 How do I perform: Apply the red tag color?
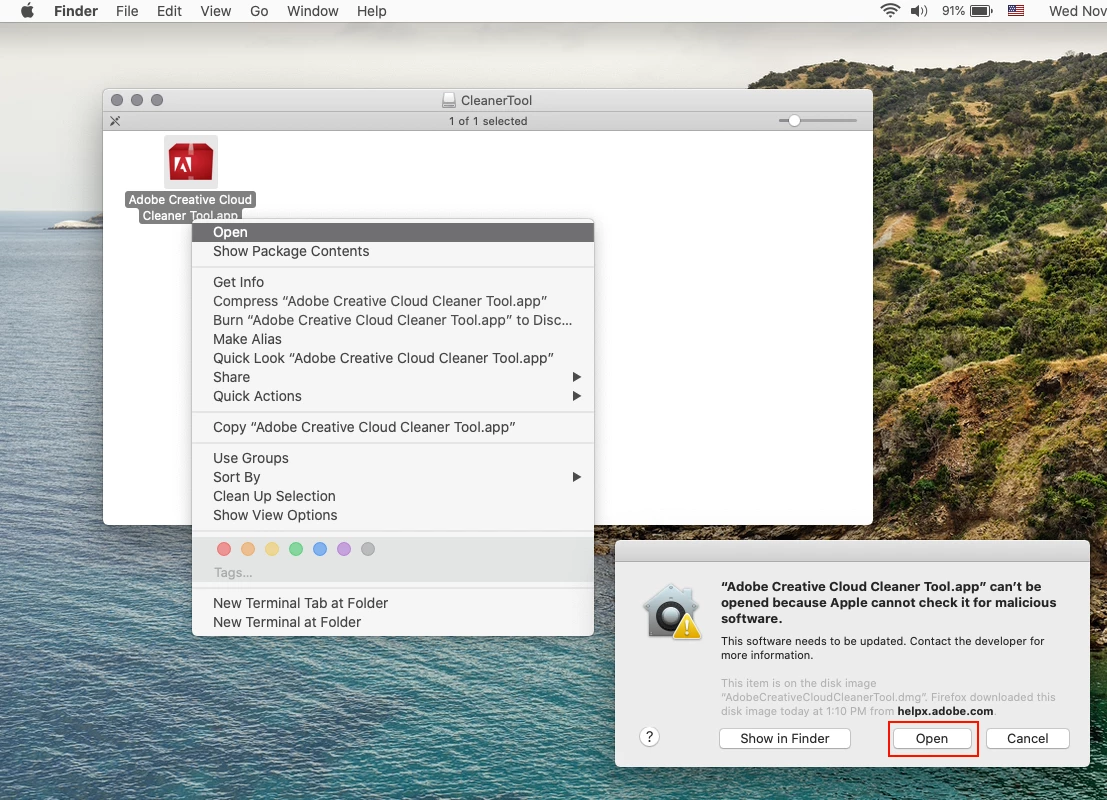pyautogui.click(x=224, y=549)
